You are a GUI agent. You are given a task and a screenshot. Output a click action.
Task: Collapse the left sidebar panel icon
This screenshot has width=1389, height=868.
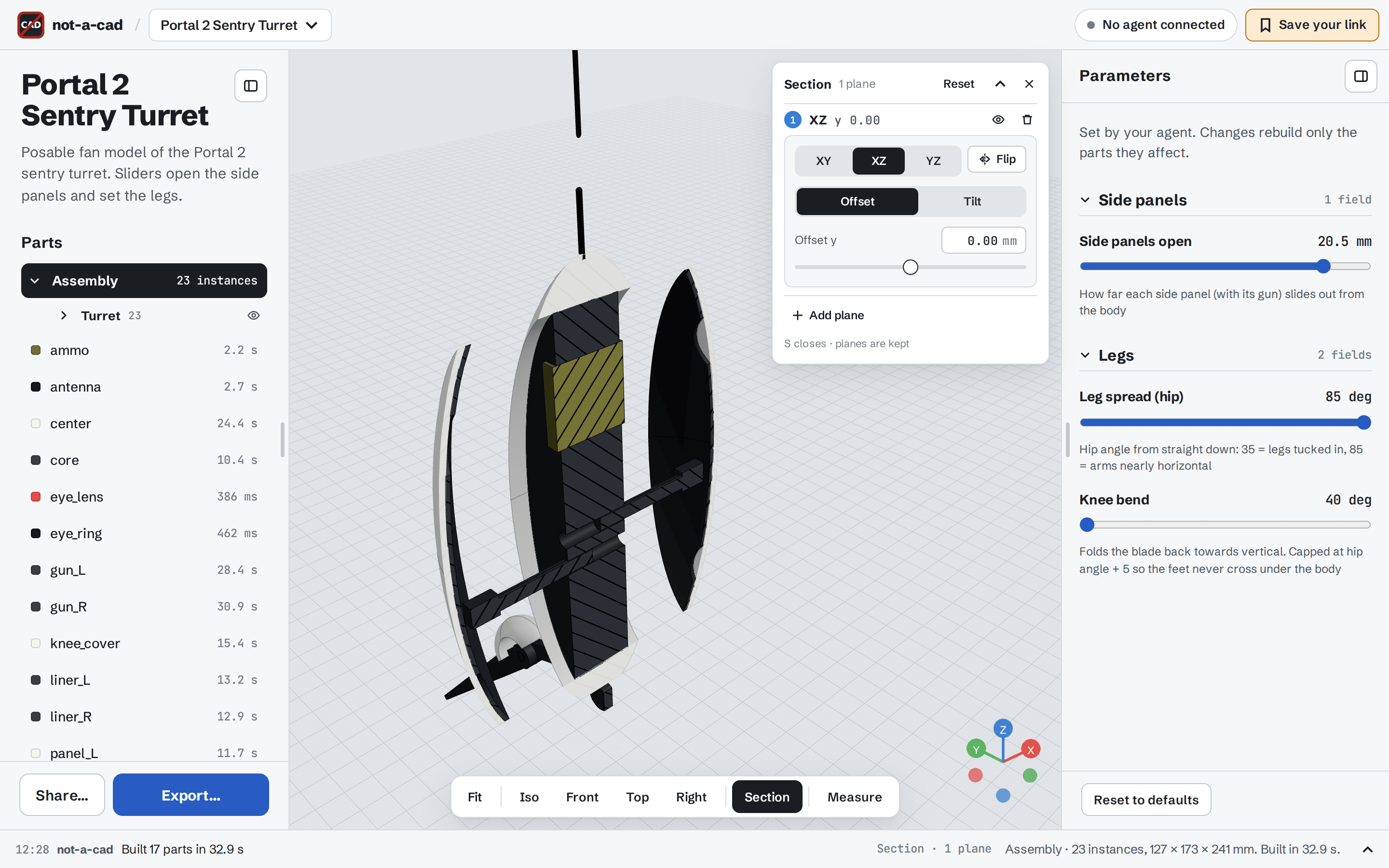(251, 86)
